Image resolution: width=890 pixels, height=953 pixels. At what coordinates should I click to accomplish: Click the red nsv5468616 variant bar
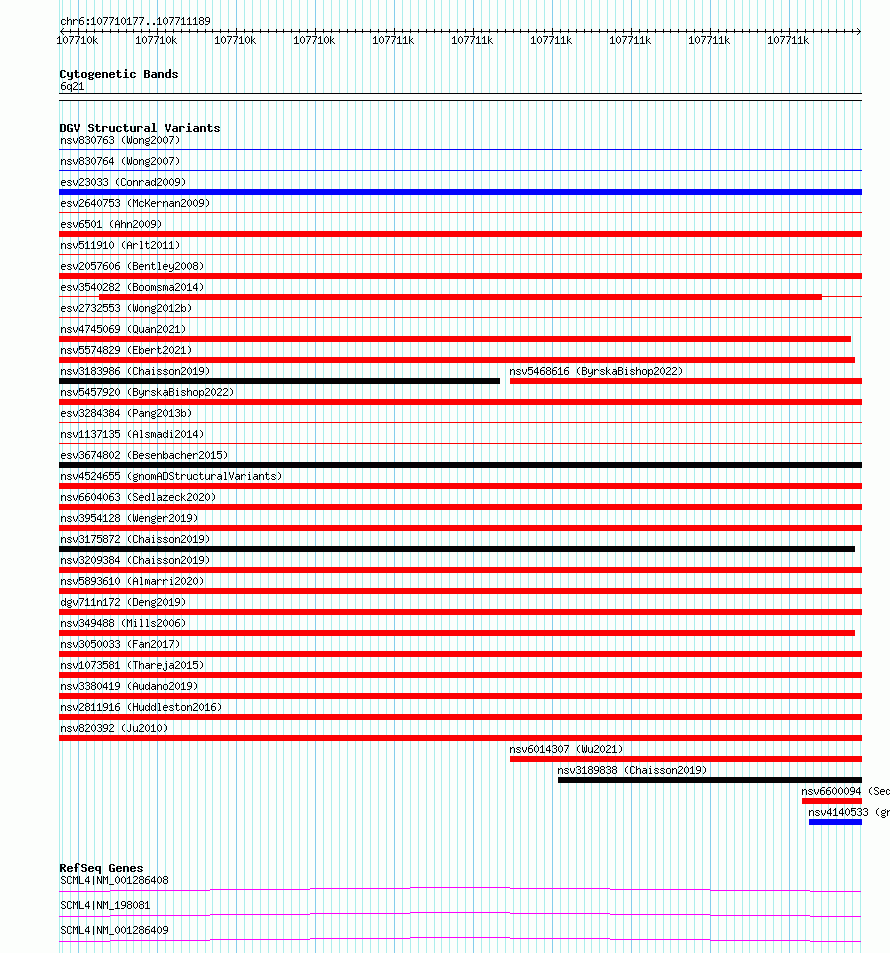[x=686, y=381]
